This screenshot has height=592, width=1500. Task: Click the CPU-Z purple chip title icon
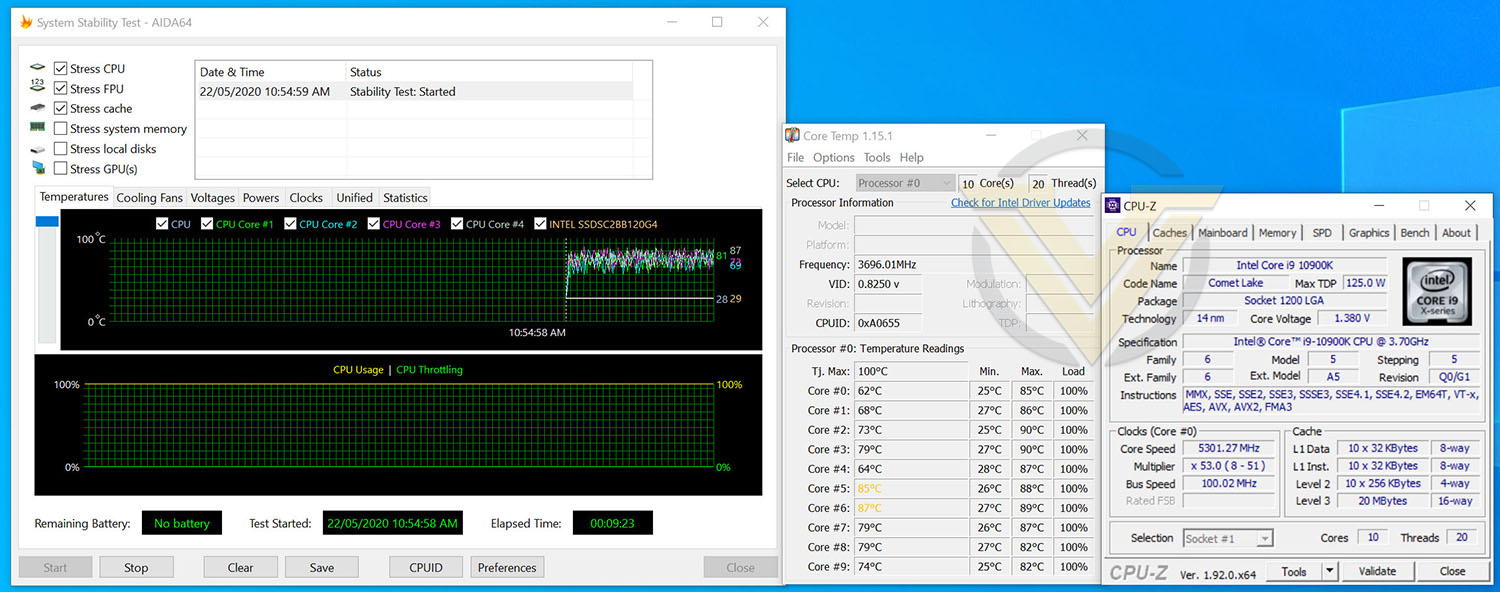click(1112, 206)
